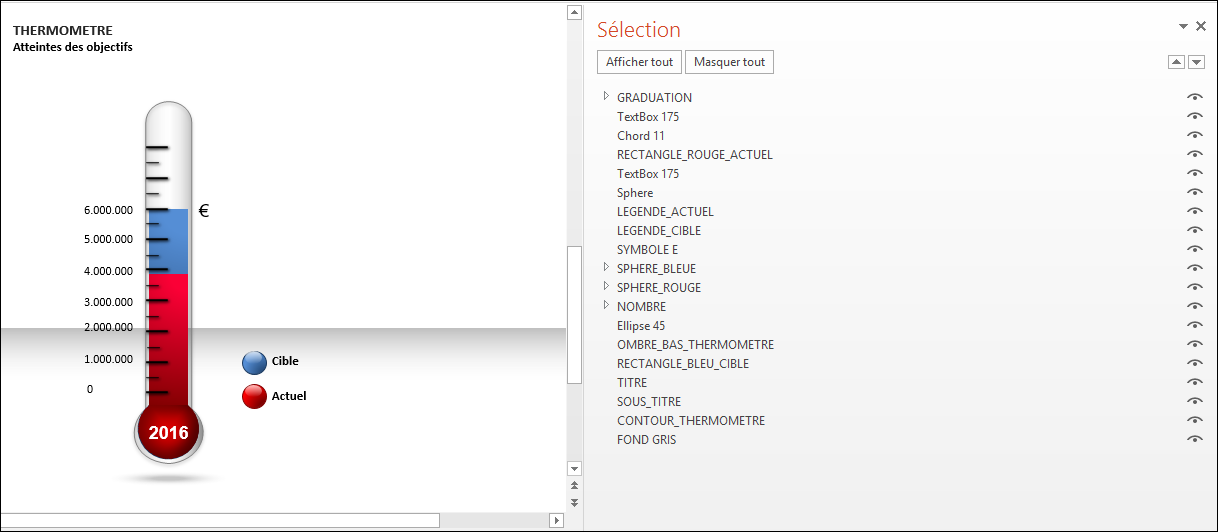
Task: Toggle visibility of LEGENDE_CIBLE
Action: coord(1194,230)
